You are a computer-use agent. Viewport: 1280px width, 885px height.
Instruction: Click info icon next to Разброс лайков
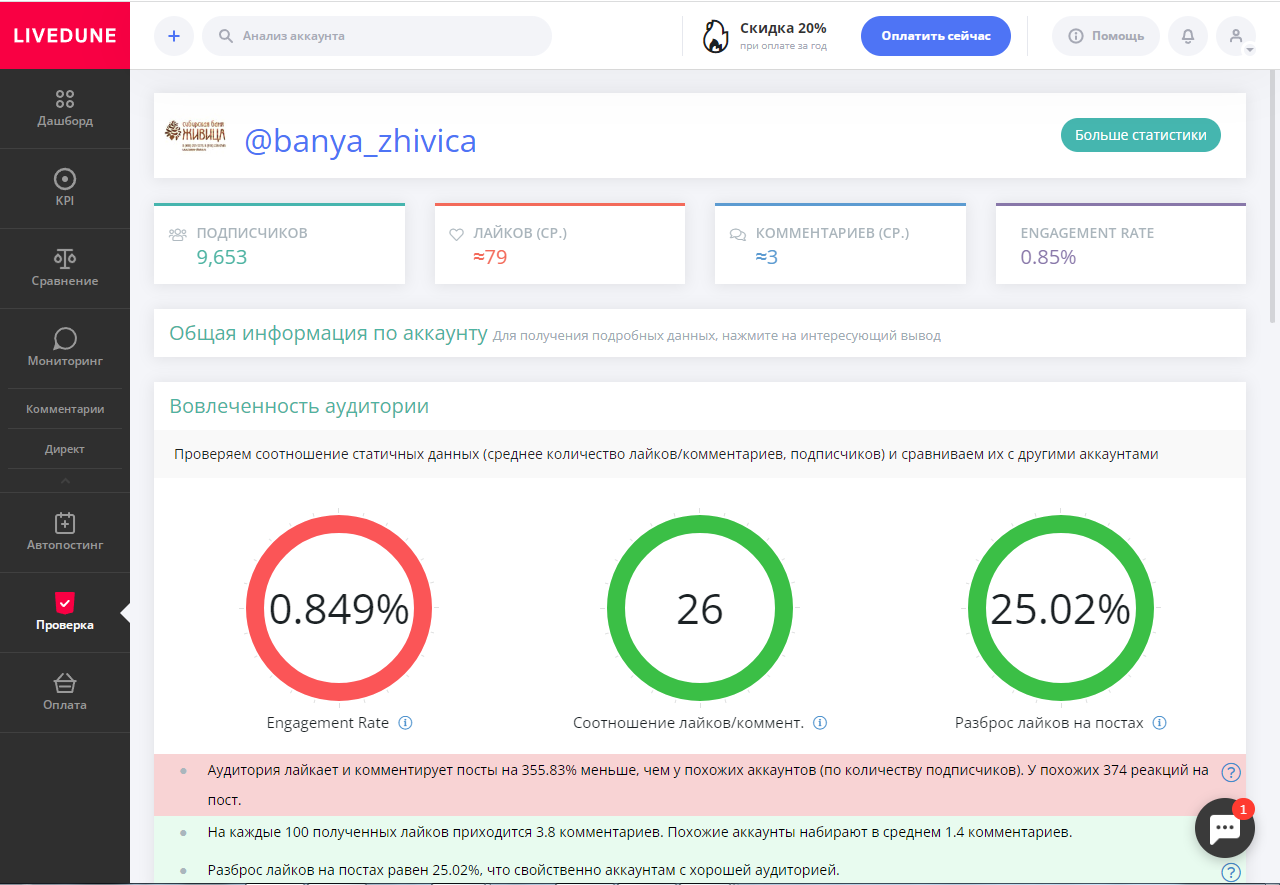[1159, 723]
